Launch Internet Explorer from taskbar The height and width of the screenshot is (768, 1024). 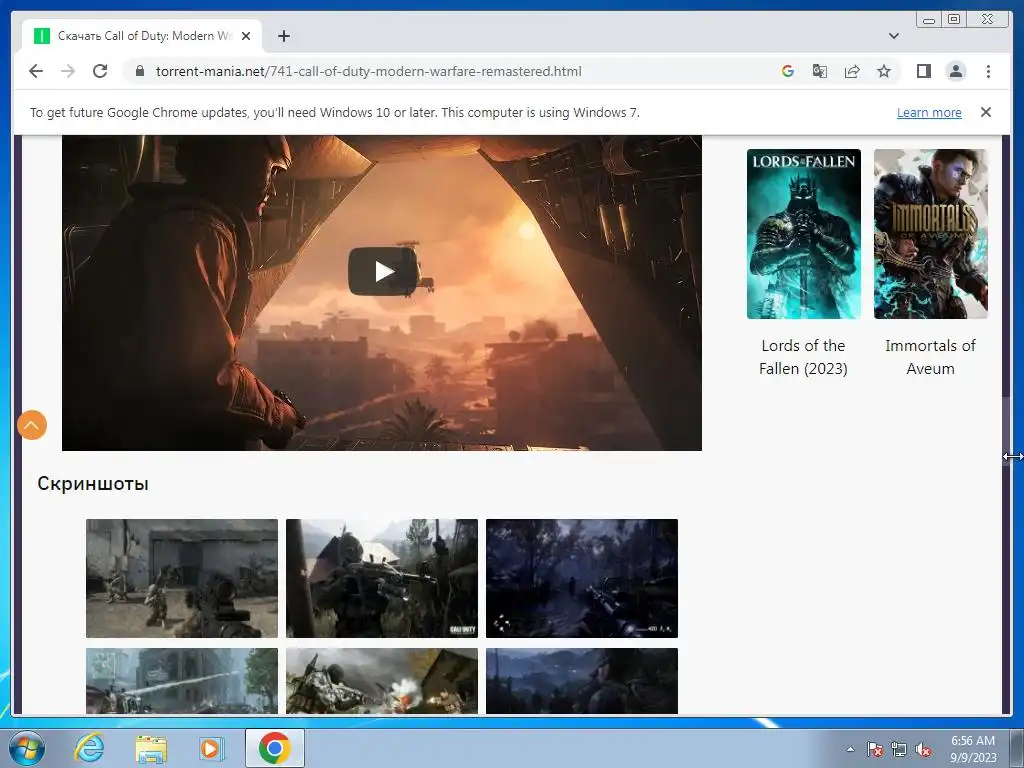89,748
